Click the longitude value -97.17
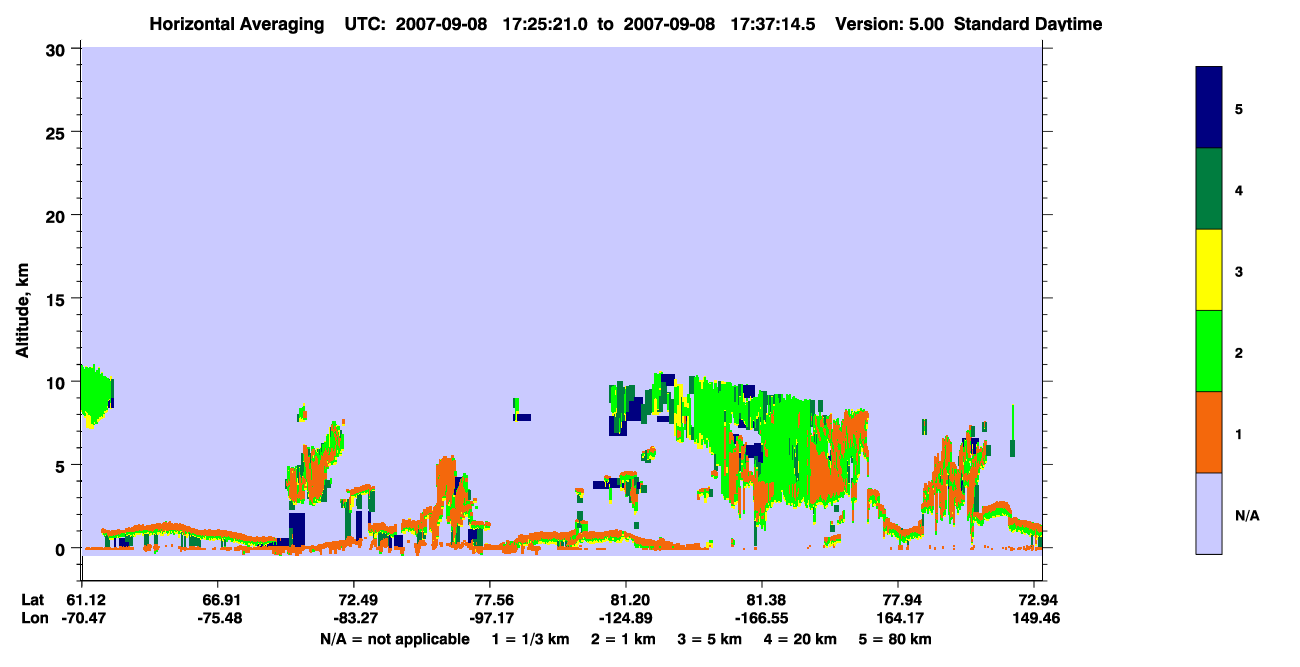 pyautogui.click(x=490, y=618)
